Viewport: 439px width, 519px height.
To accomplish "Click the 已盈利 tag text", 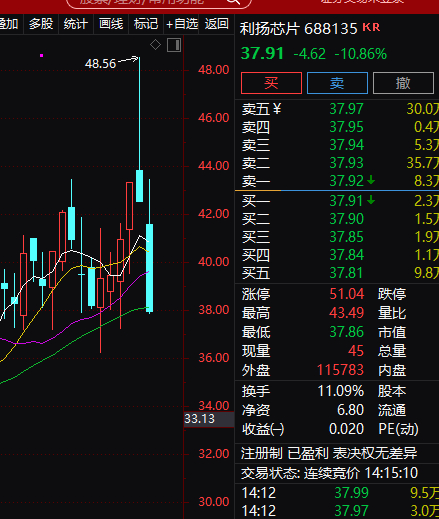I will coord(308,454).
